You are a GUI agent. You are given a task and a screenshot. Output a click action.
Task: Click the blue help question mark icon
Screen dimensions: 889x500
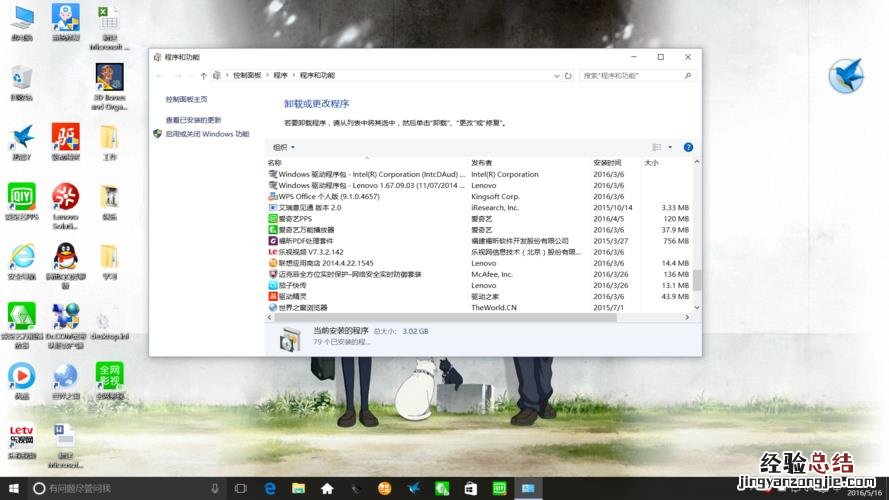pos(688,147)
